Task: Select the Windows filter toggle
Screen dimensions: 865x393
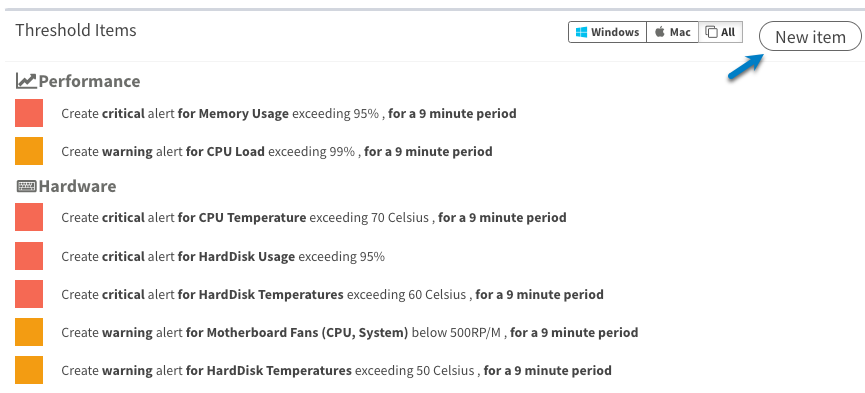Action: click(x=607, y=32)
